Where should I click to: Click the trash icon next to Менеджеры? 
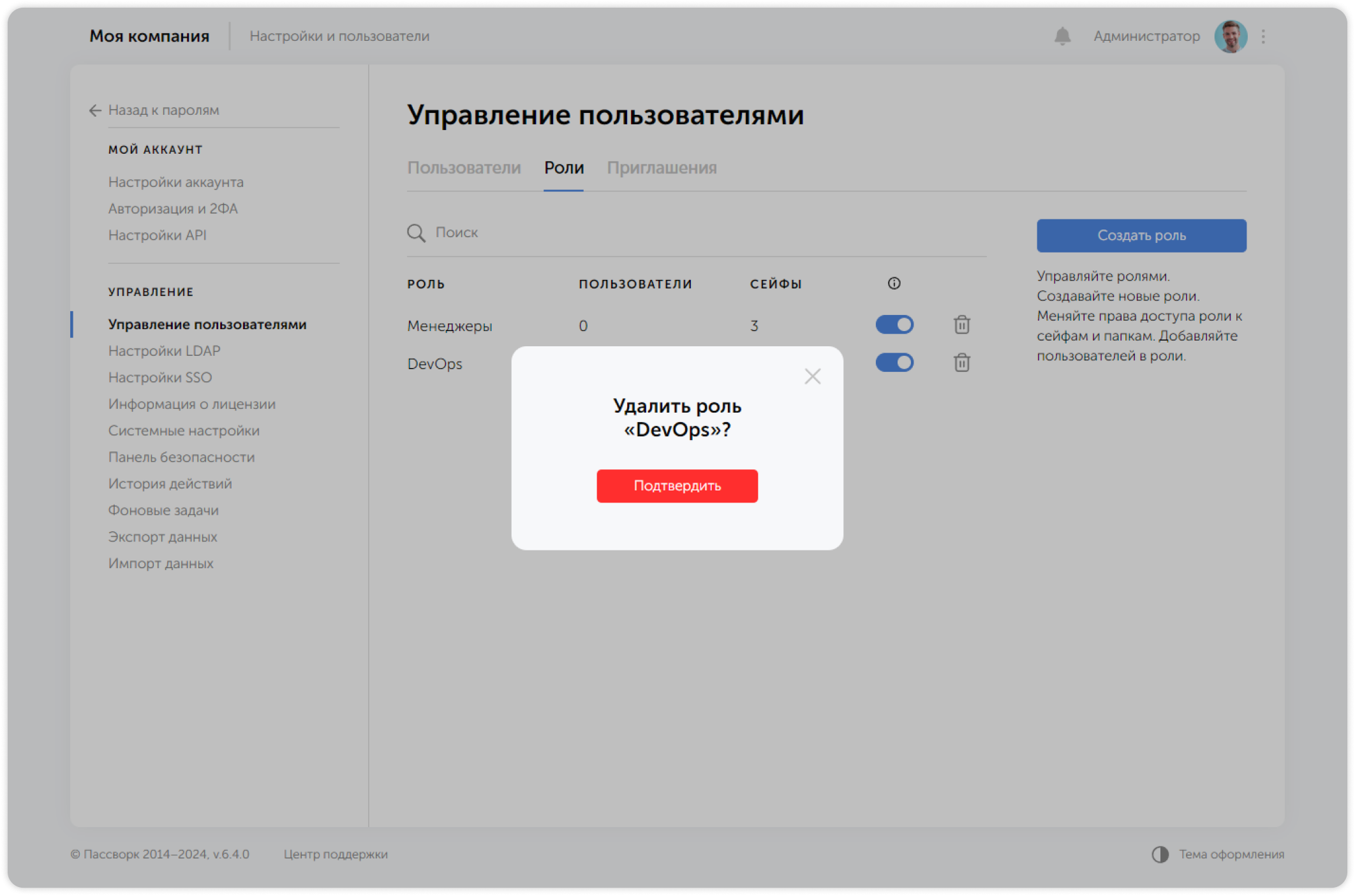(x=961, y=325)
